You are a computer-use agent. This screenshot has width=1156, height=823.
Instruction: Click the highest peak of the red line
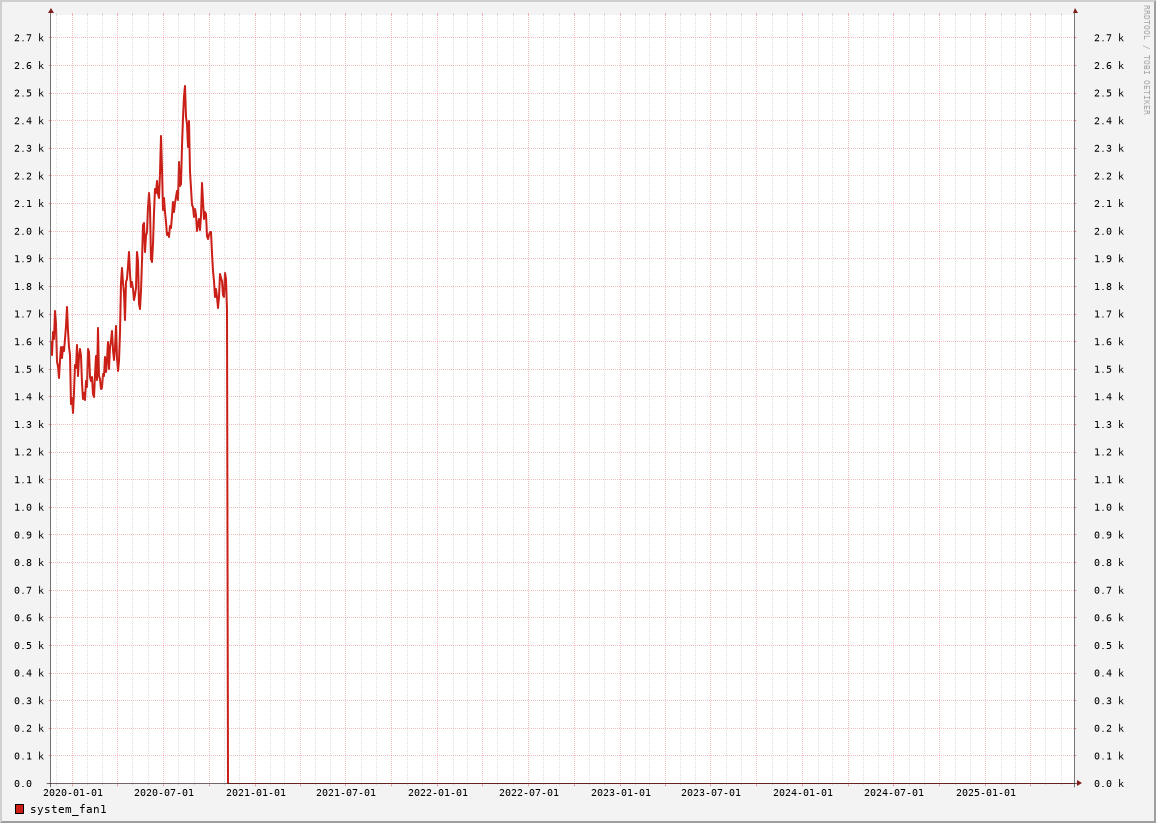point(185,87)
